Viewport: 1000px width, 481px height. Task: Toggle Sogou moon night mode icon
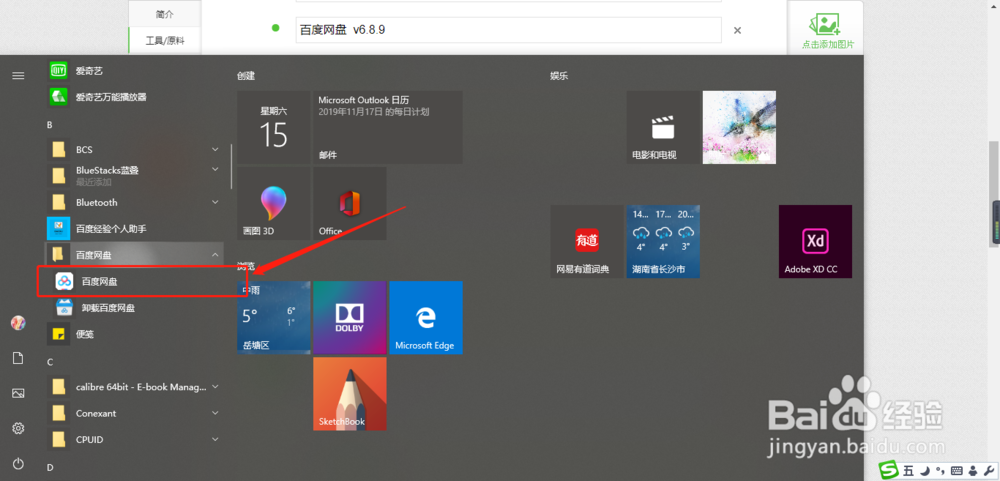[923, 471]
